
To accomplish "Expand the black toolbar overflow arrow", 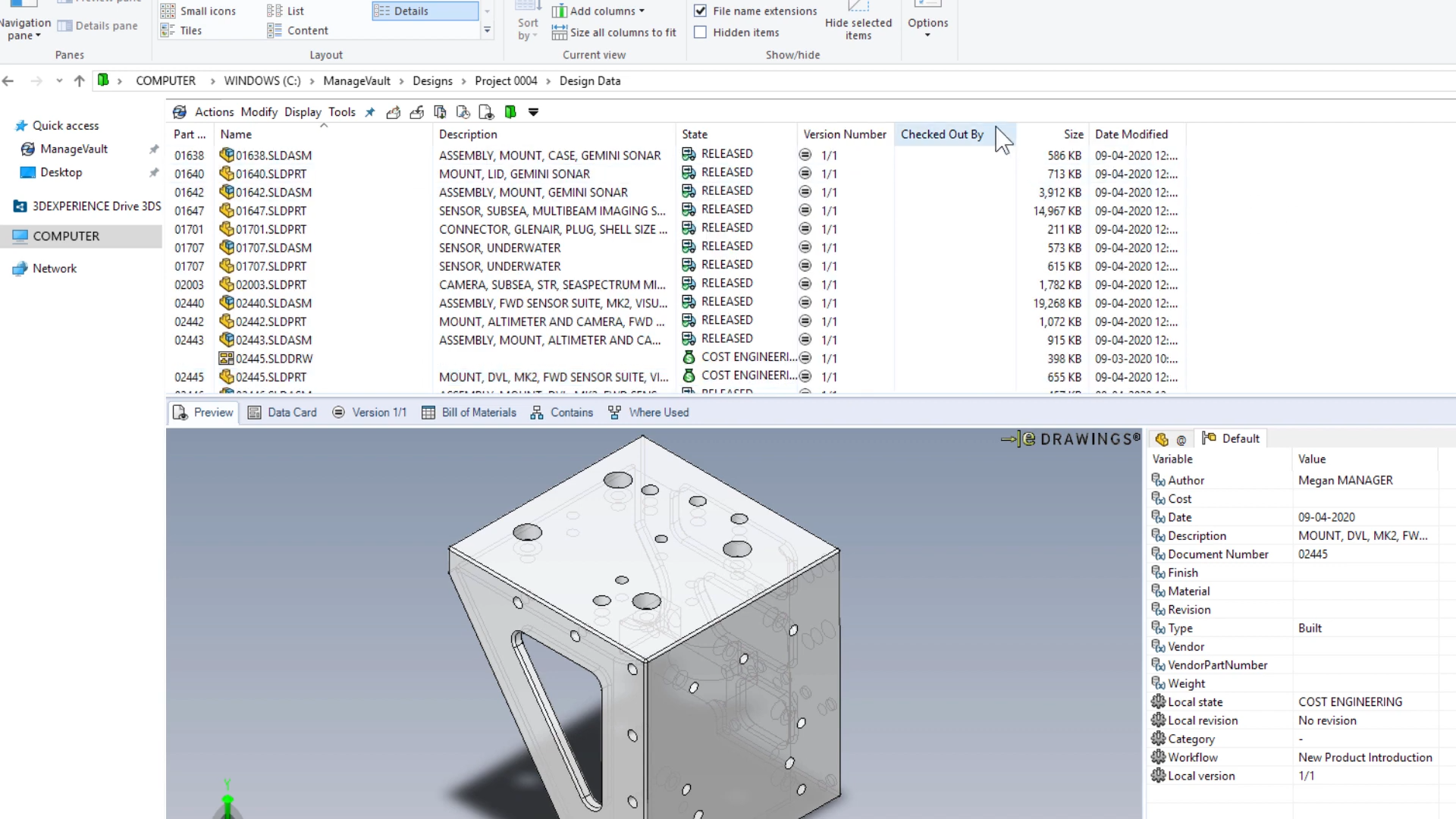I will [534, 112].
